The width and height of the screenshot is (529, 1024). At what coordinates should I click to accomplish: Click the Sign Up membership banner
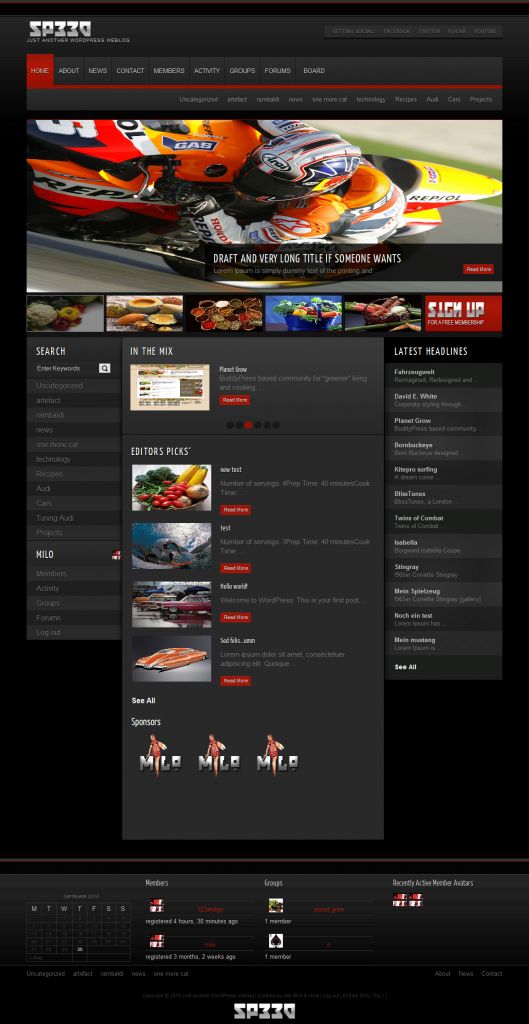[464, 313]
